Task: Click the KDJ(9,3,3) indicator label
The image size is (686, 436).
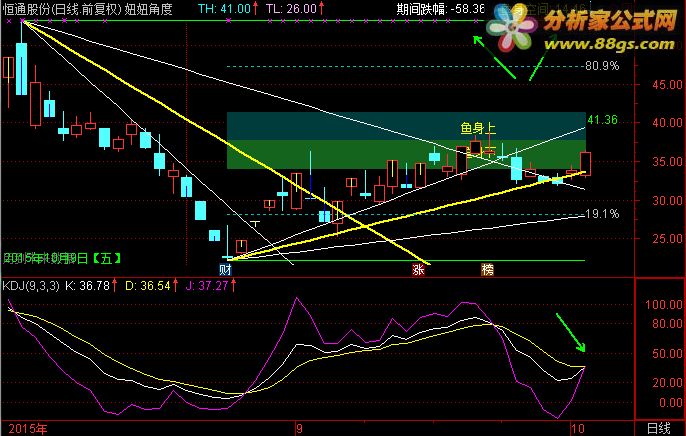Action: (31, 286)
